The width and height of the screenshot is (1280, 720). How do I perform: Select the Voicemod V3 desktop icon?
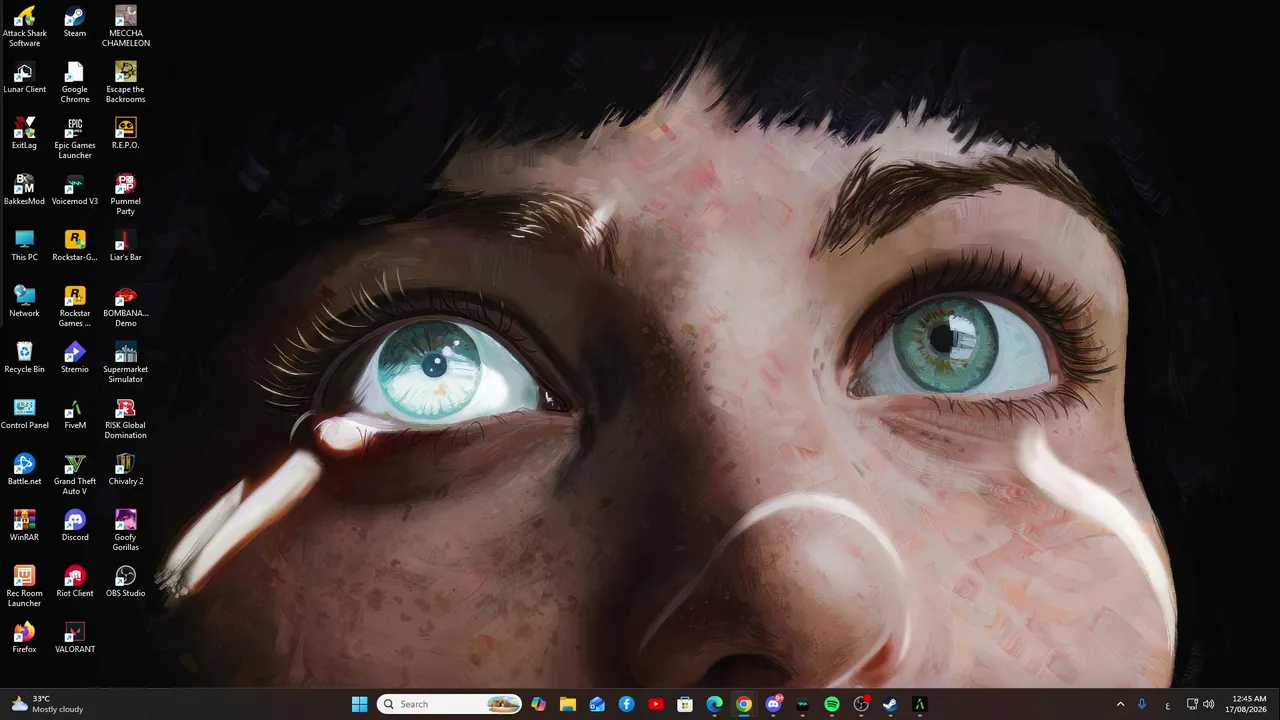[x=75, y=190]
